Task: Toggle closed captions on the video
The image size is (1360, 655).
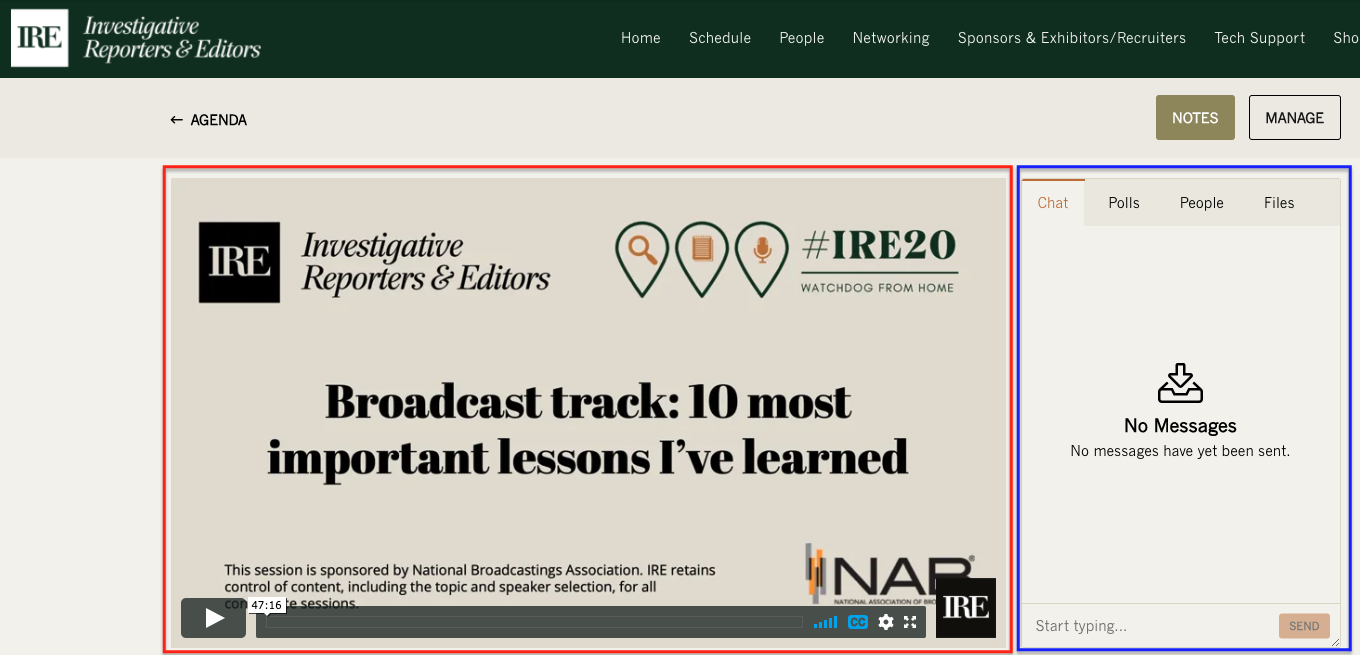Action: 857,622
